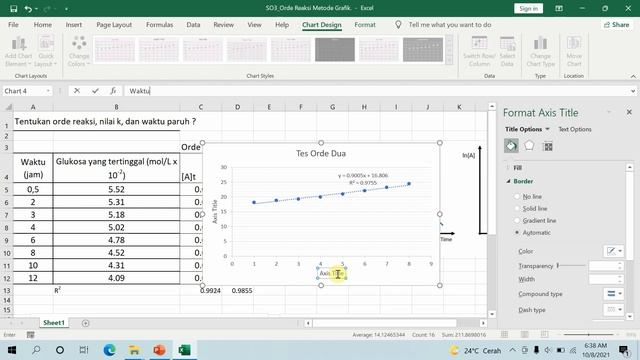The width and height of the screenshot is (640, 360).
Task: Open Title Options dropdown arrow
Action: (547, 129)
